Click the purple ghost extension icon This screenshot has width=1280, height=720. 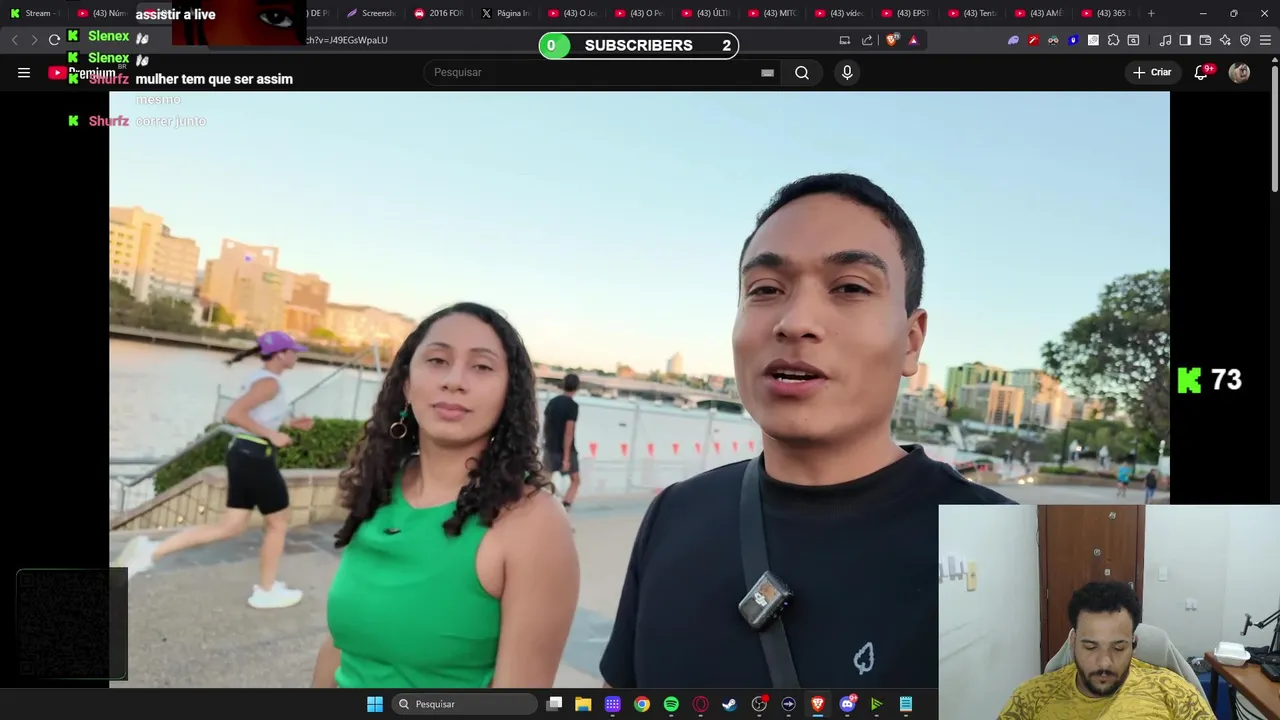pos(1013,40)
